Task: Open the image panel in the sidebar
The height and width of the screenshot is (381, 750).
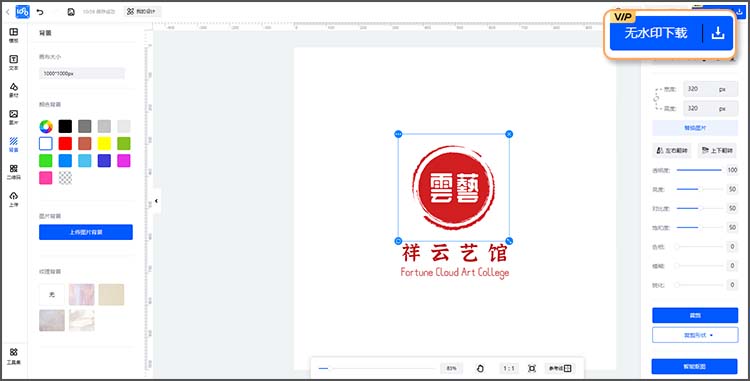Action: 13,117
